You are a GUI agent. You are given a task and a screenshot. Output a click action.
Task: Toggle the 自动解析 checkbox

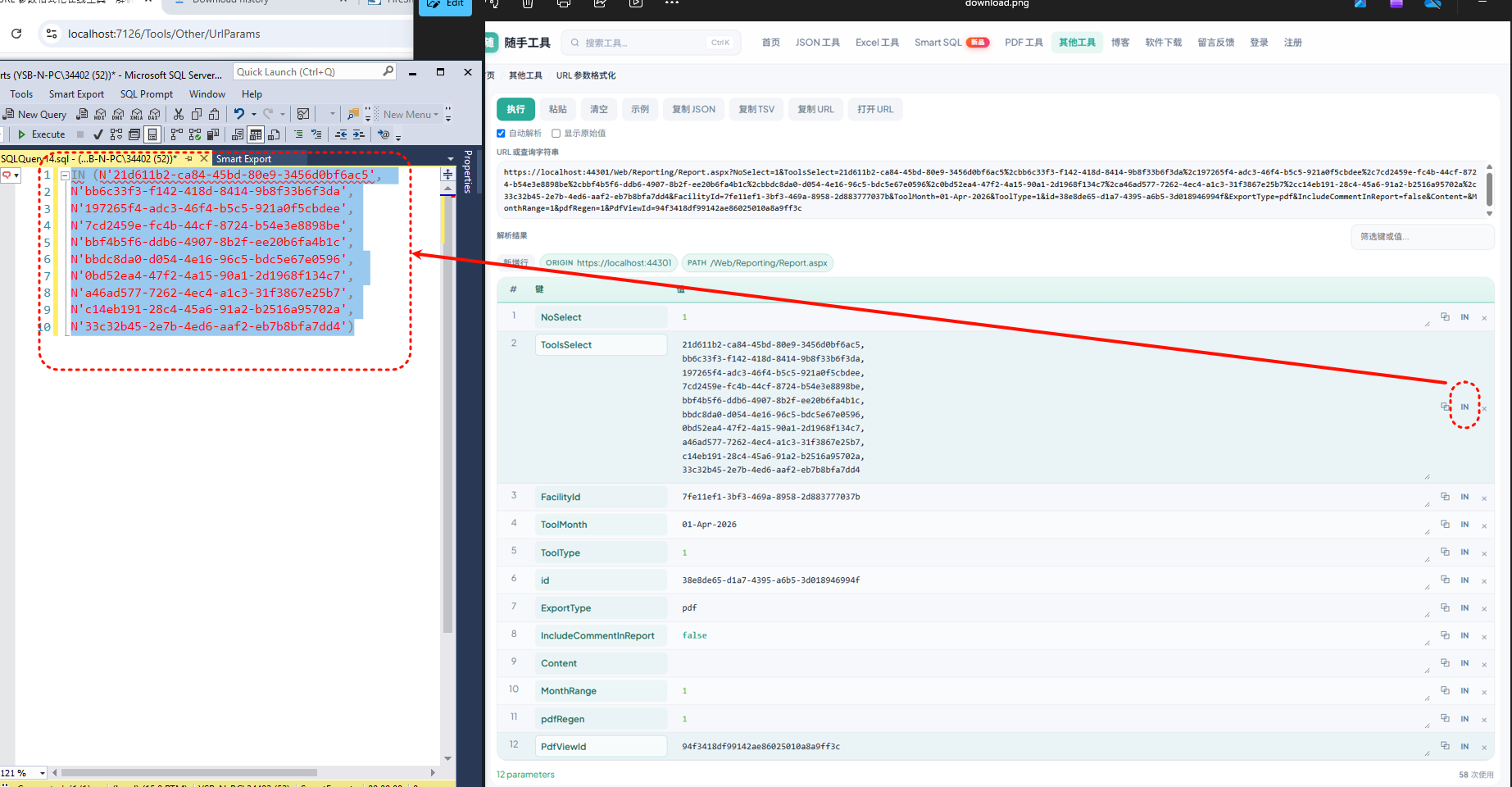click(501, 133)
